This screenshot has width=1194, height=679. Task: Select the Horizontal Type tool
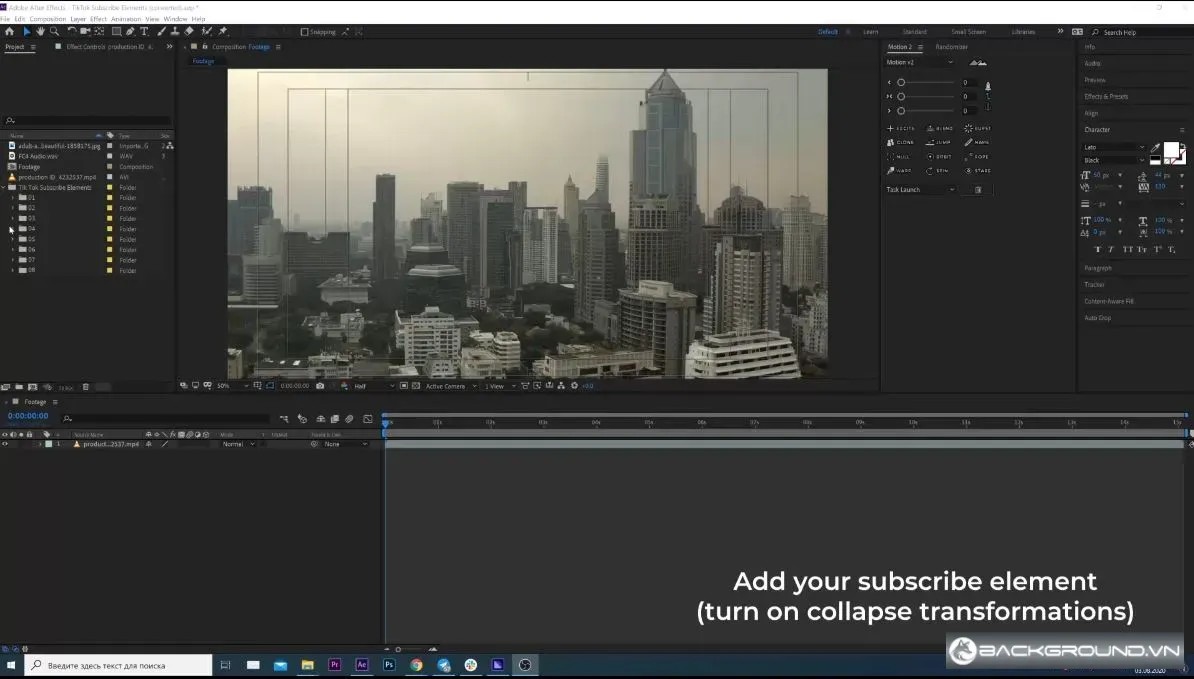click(144, 32)
